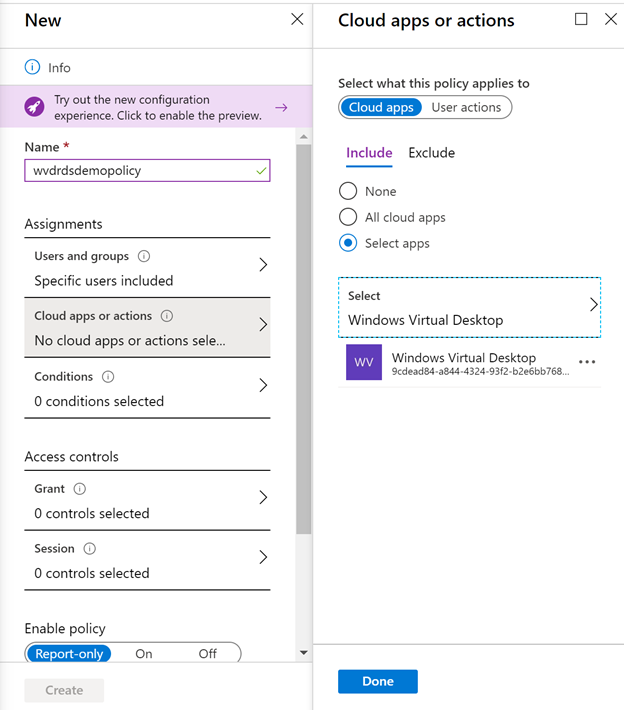Click the app ID 9cdead84-a844-4324... text
The image size is (624, 710).
480,372
